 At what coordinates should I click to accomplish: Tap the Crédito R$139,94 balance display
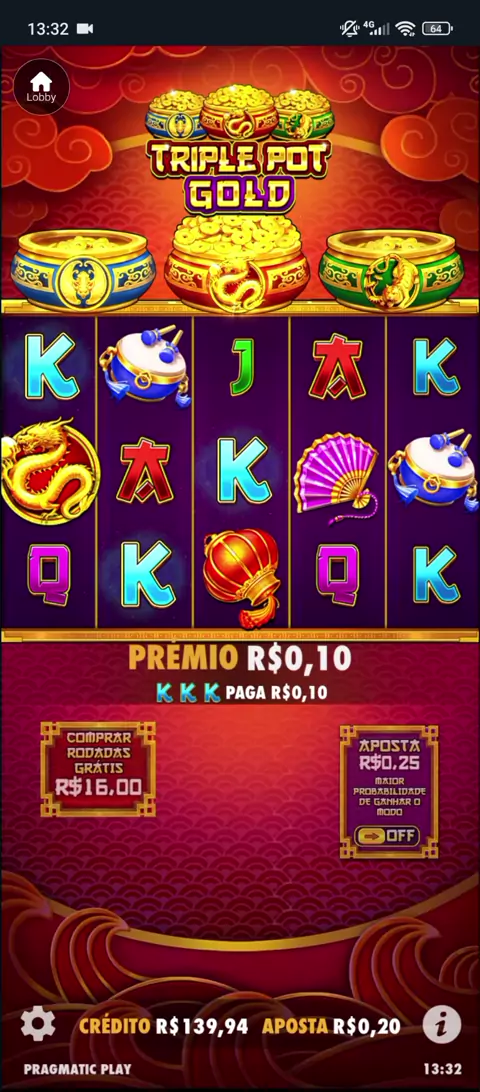click(x=163, y=1026)
